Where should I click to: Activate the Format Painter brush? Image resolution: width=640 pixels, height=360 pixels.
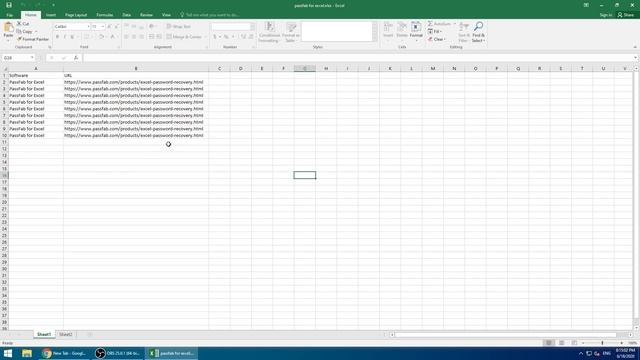point(19,39)
